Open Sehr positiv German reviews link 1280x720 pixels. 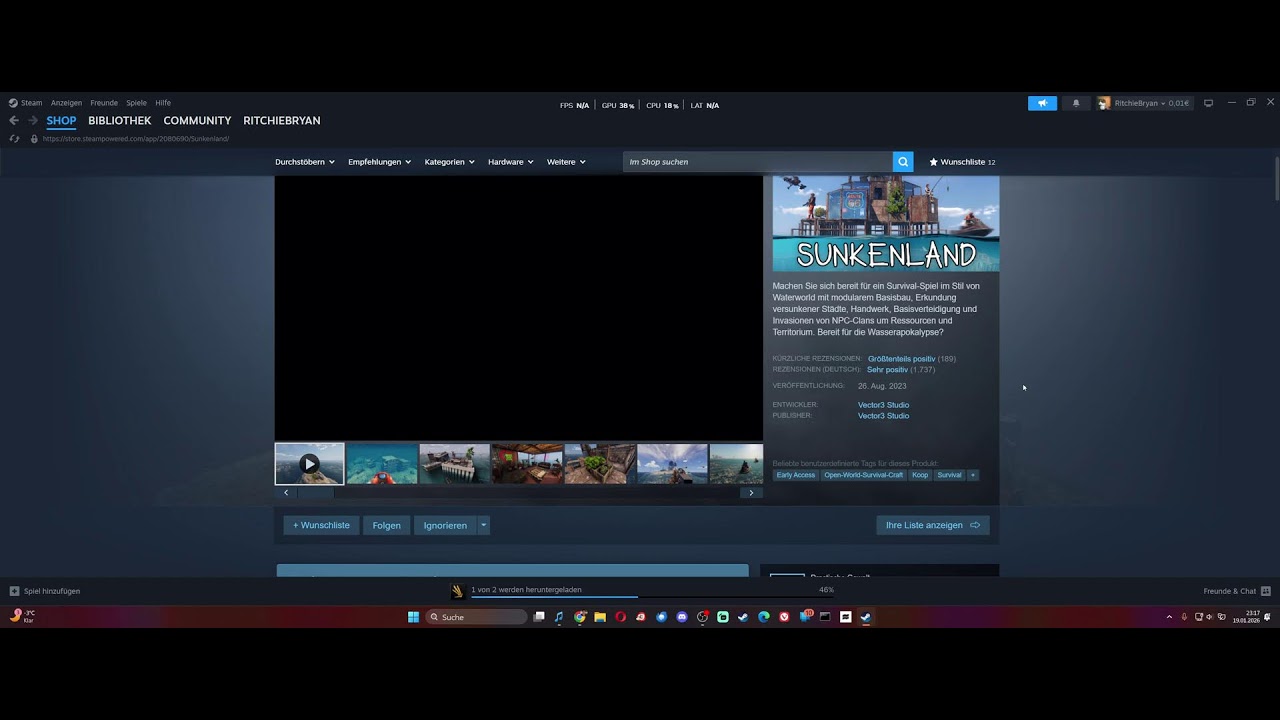887,370
